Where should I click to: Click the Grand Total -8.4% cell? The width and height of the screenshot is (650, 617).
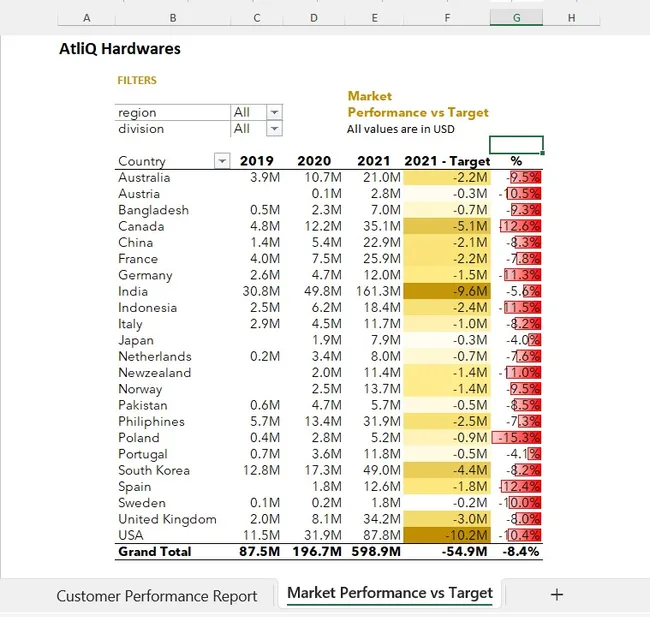pos(516,551)
